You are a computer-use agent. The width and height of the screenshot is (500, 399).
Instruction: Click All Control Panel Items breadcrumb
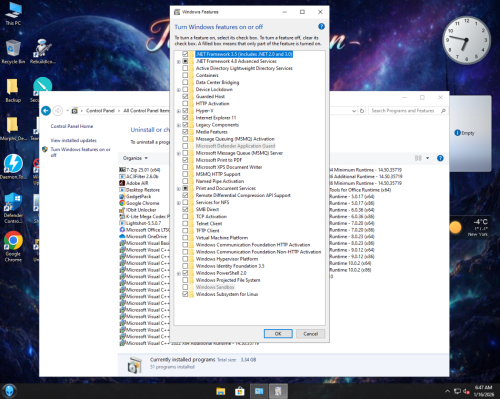coord(146,111)
